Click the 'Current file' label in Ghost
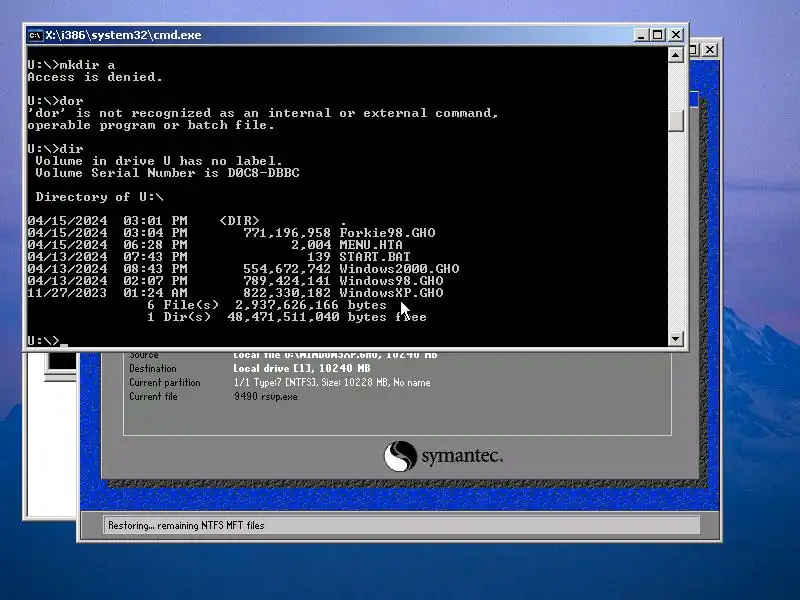 point(153,396)
